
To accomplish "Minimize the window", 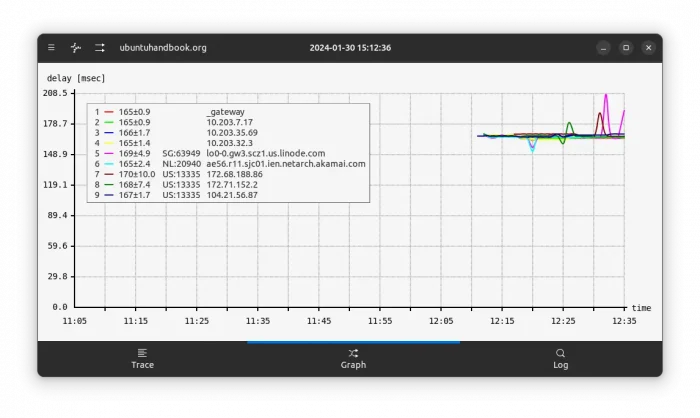I will pyautogui.click(x=603, y=47).
